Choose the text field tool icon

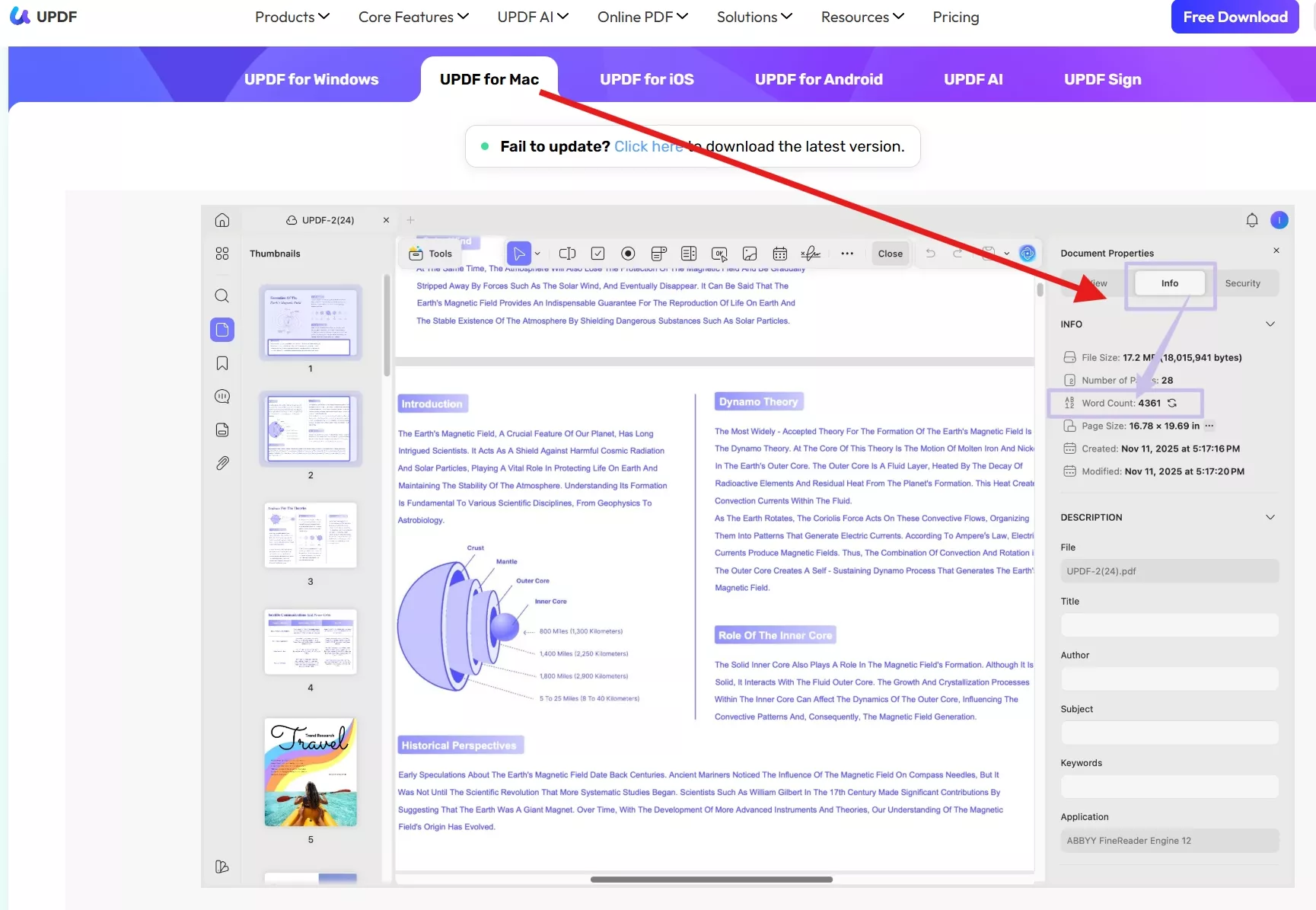point(567,254)
